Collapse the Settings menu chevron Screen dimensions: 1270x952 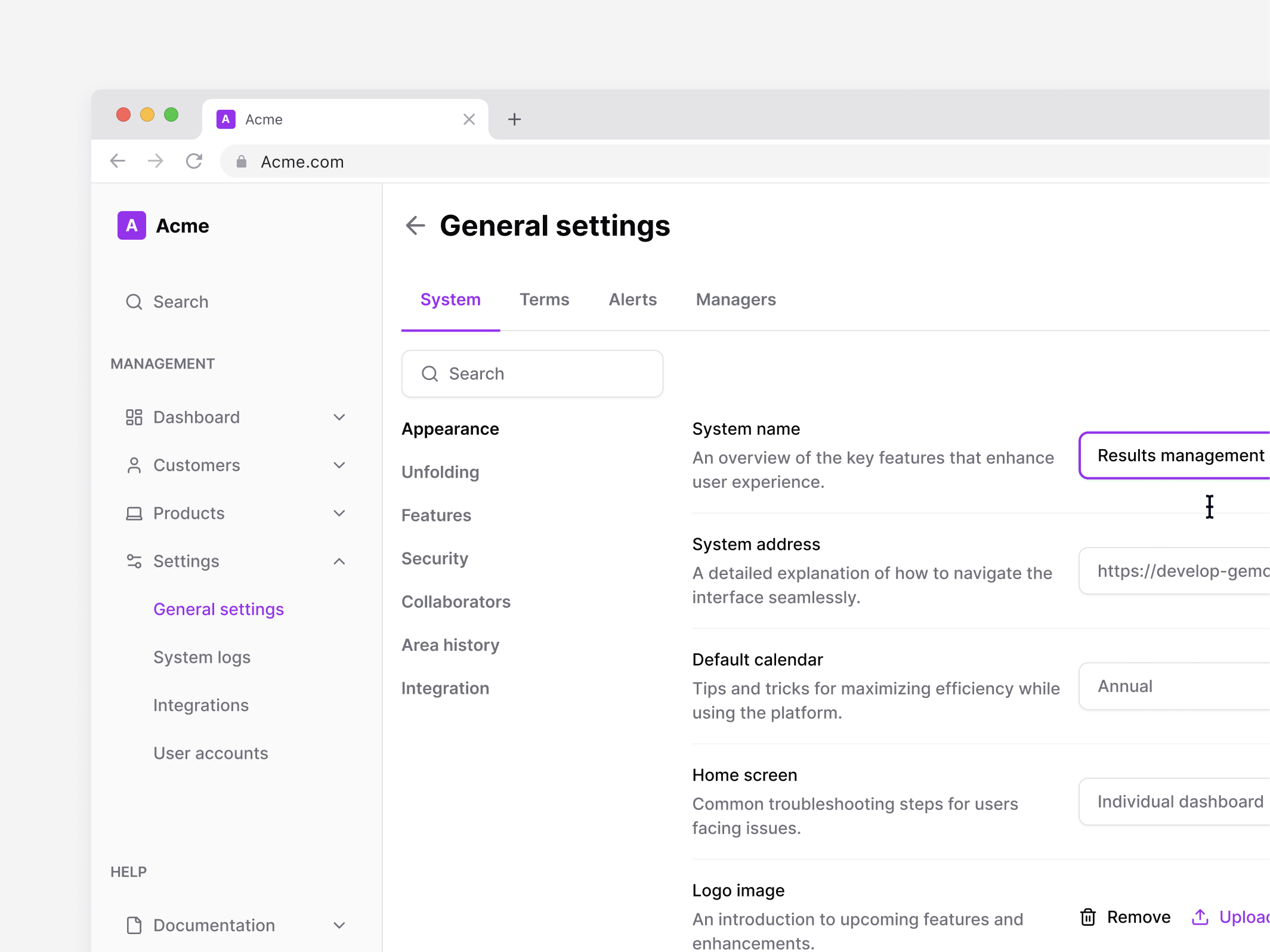coord(339,561)
